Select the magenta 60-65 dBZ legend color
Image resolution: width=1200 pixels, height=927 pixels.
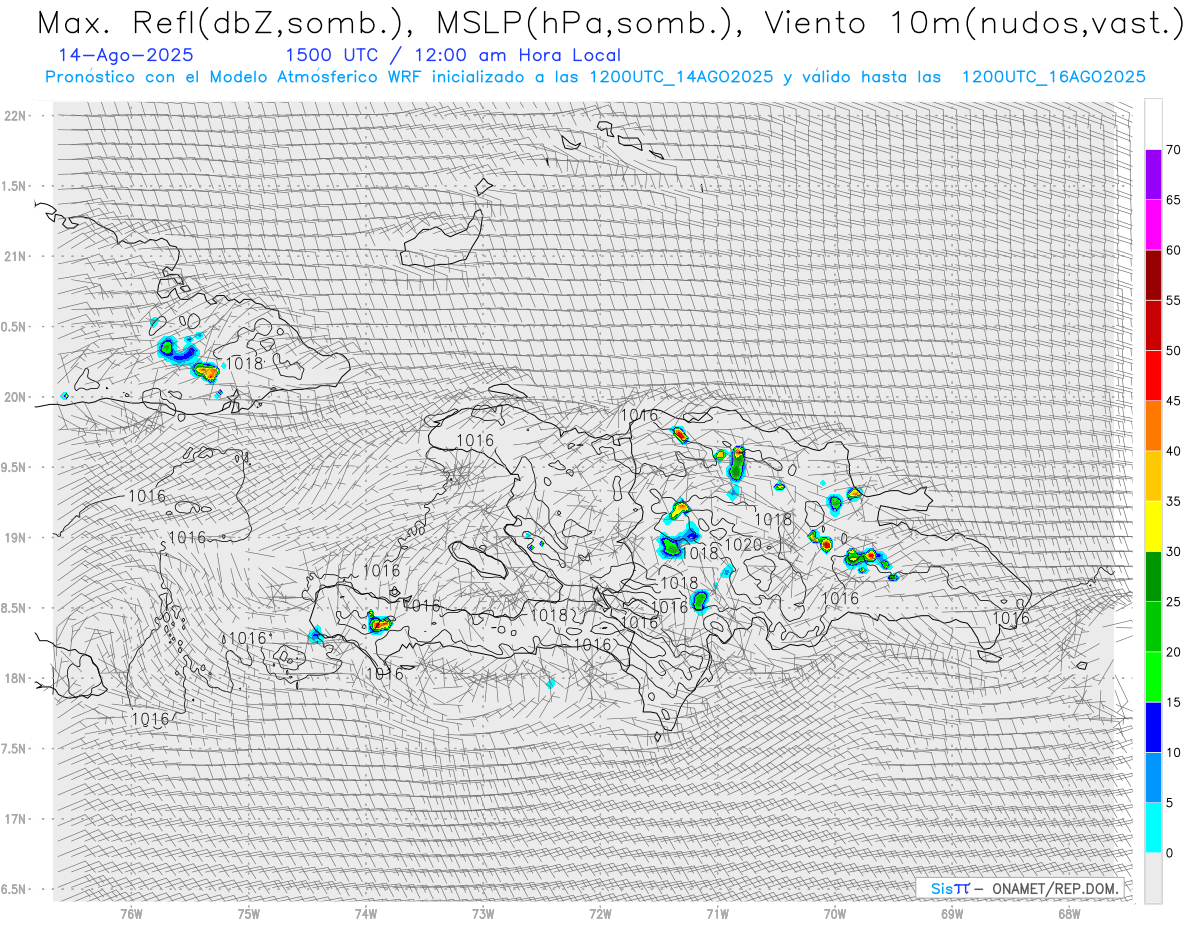[1153, 225]
